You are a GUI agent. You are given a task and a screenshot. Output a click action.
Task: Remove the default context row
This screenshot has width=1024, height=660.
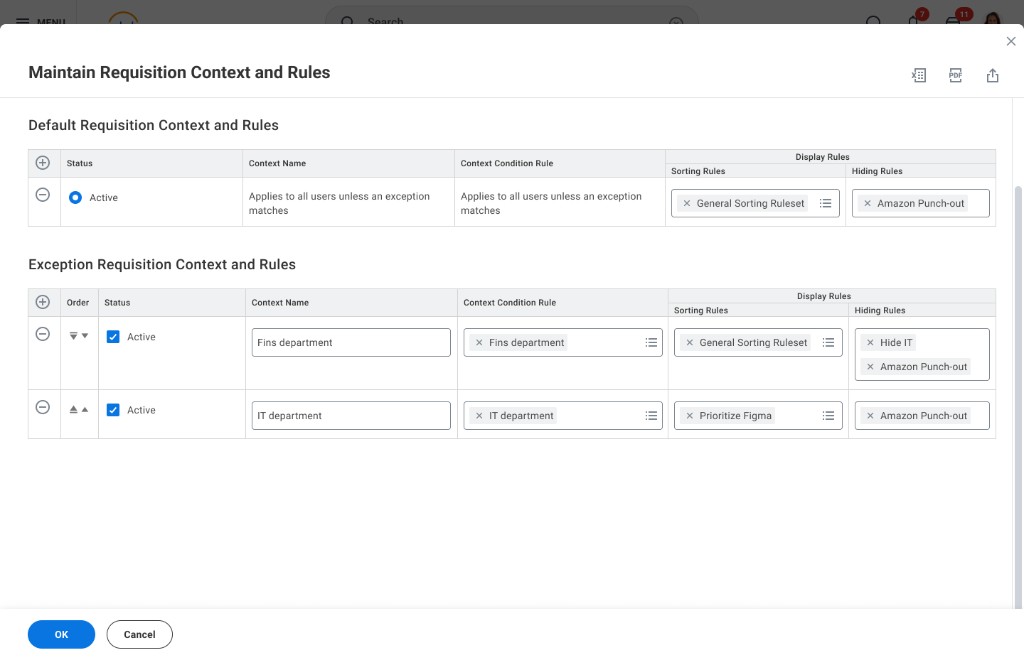pos(42,195)
